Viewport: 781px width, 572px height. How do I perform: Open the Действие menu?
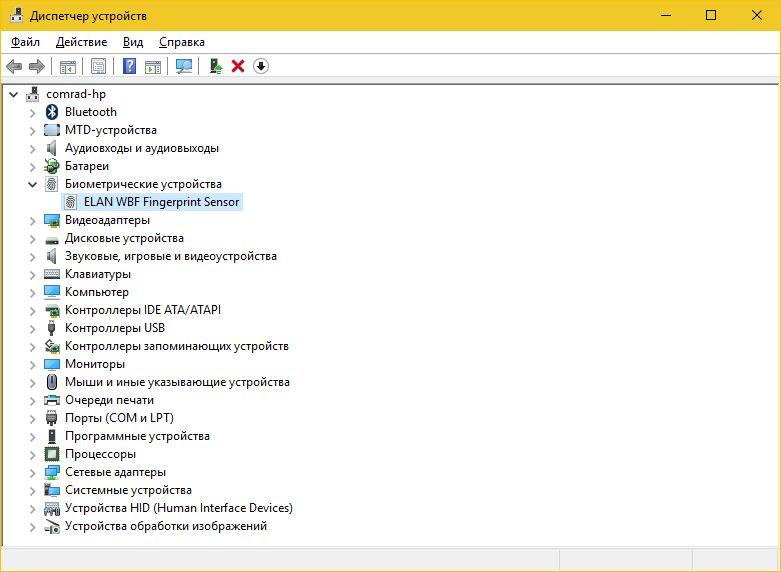coord(81,42)
